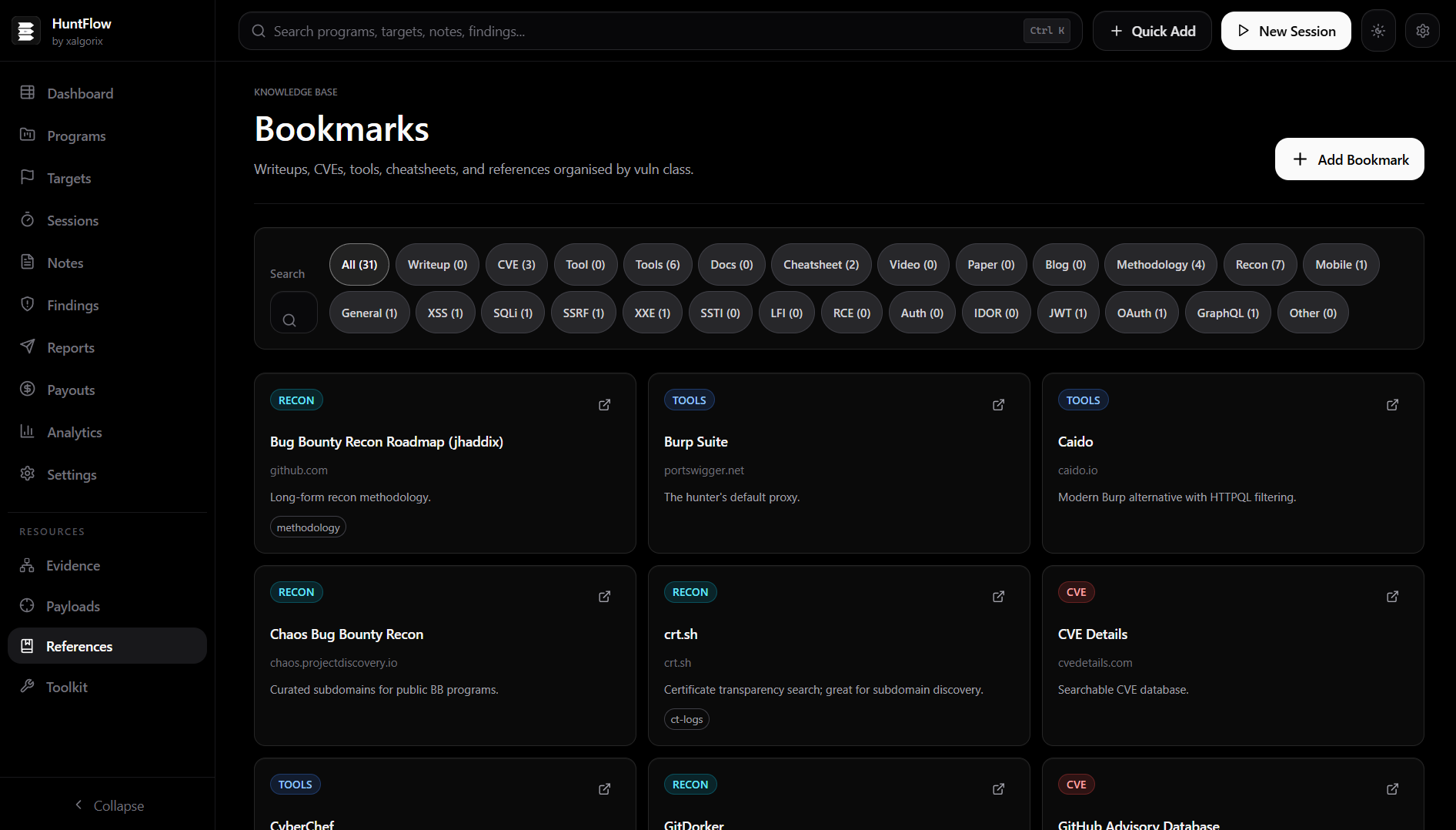Select the All (31) filter chip
Screen dimensions: 1456x830
[359, 265]
